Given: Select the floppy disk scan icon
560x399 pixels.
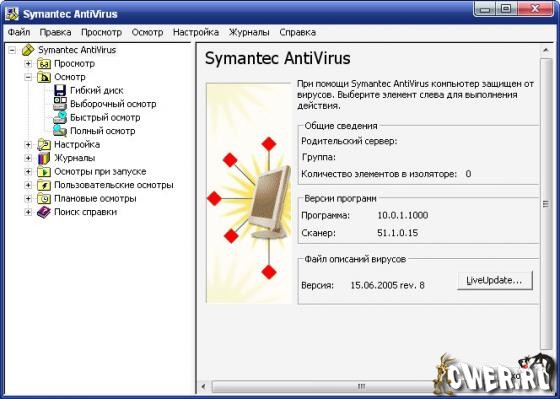Looking at the screenshot, I should point(60,90).
